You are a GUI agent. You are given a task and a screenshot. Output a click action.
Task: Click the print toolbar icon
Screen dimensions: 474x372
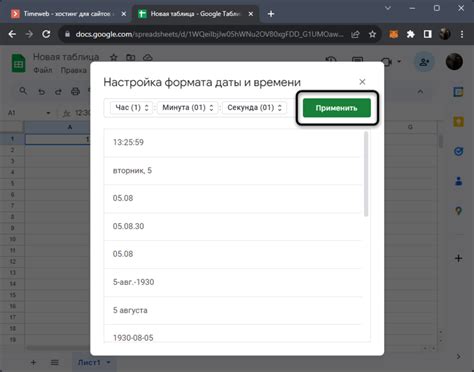click(75, 91)
